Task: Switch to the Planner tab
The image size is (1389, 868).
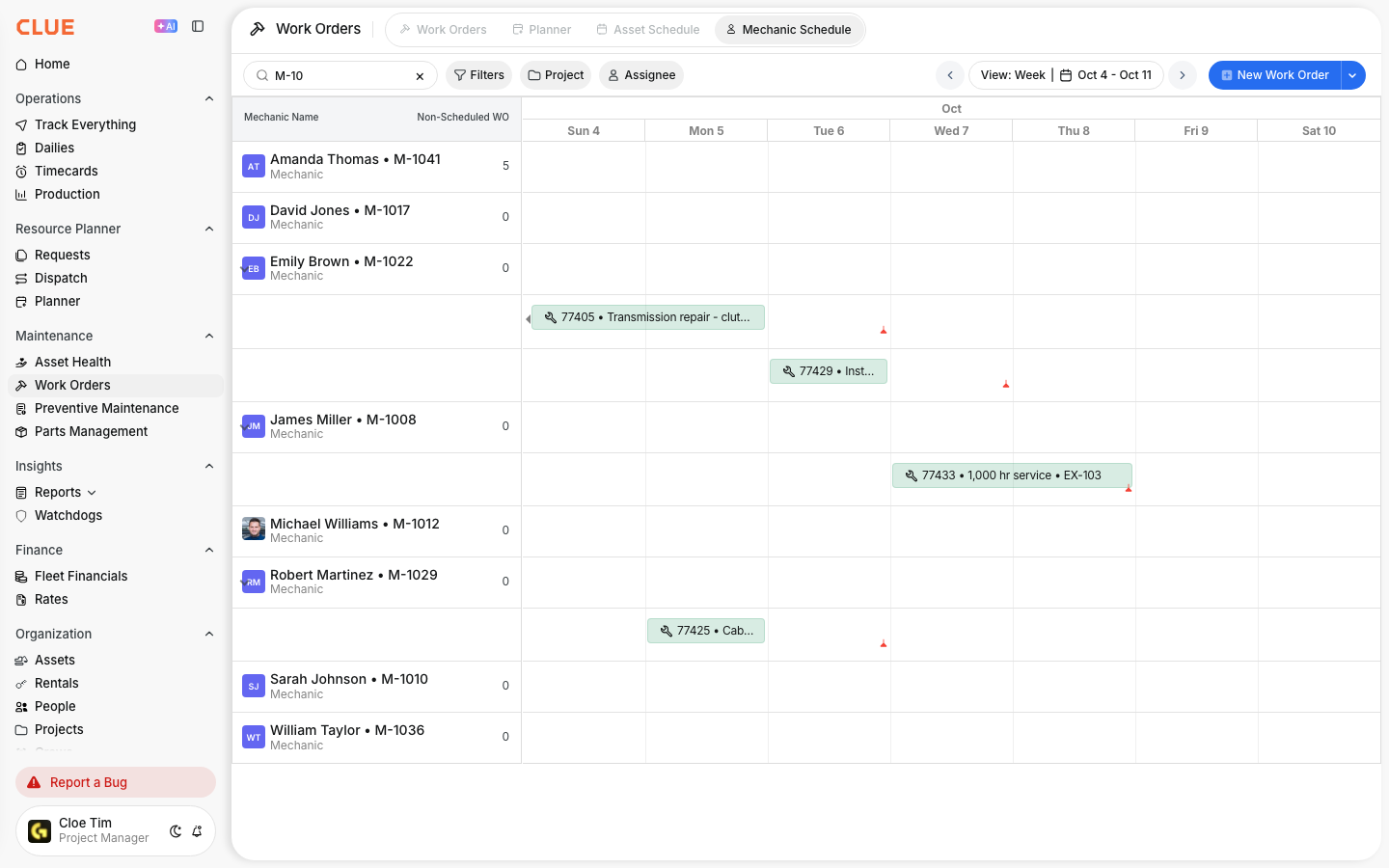Action: pyautogui.click(x=542, y=30)
